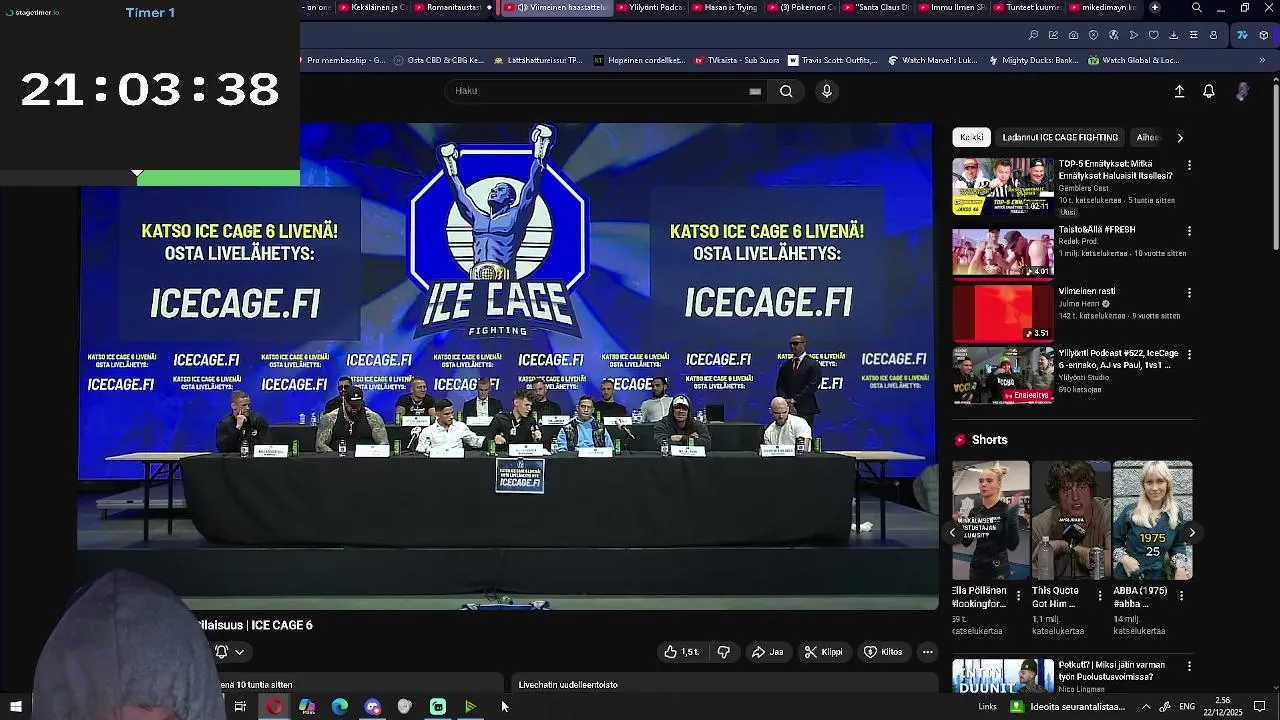This screenshot has height=720, width=1280.
Task: Open options for Viimeinen rasti video
Action: [x=1189, y=293]
